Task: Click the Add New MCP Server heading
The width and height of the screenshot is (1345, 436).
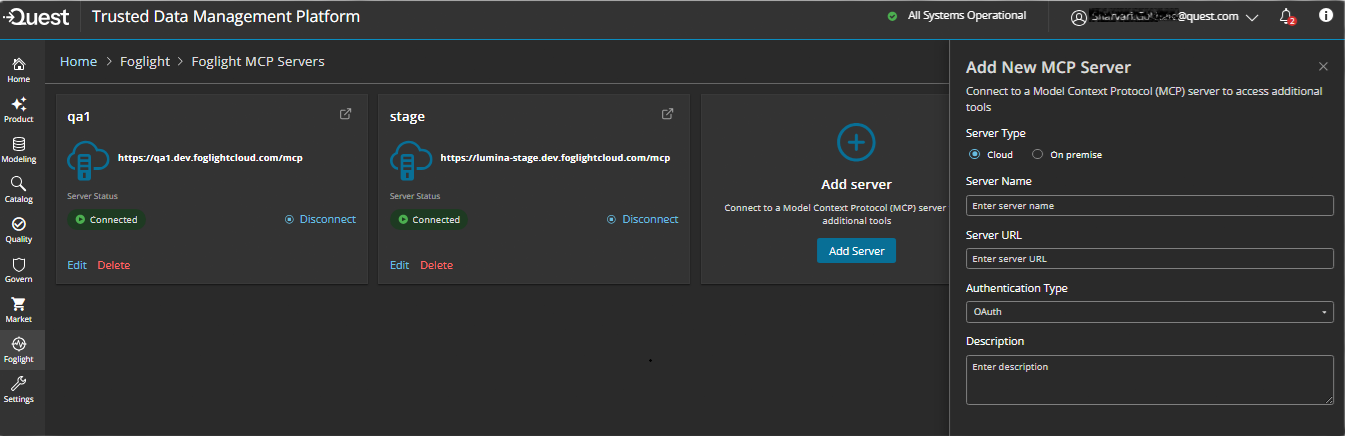Action: click(x=1048, y=68)
